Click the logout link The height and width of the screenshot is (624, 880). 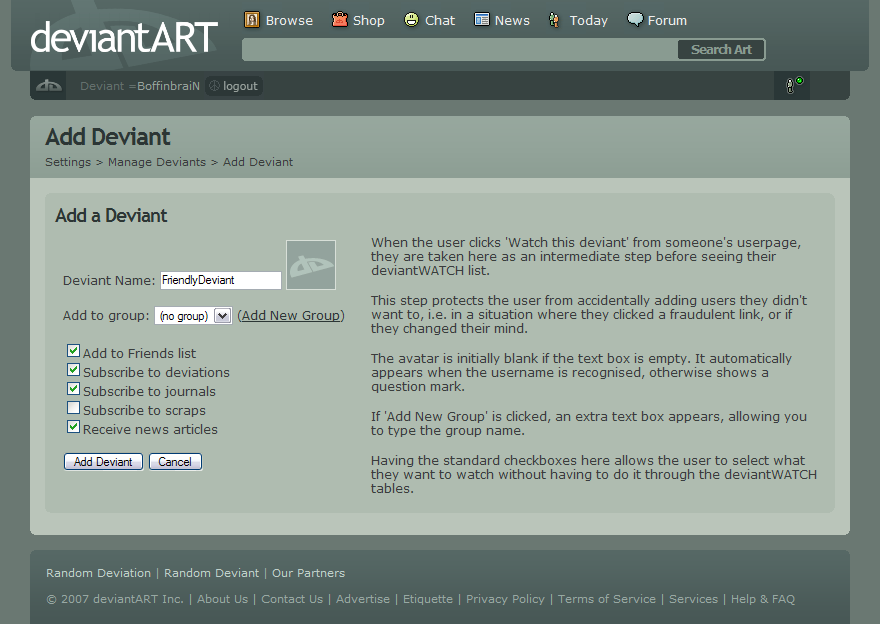coord(240,86)
